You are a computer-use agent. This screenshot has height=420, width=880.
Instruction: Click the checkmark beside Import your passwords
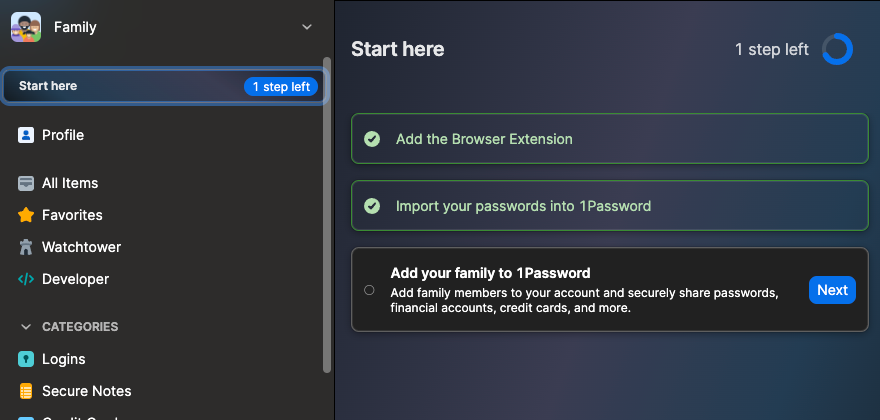coord(372,206)
